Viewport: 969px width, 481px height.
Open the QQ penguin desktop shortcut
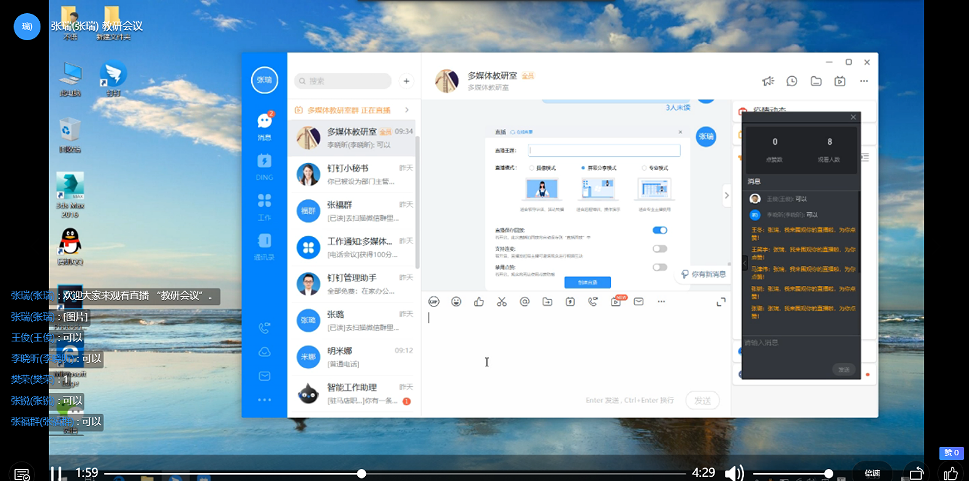tap(70, 247)
